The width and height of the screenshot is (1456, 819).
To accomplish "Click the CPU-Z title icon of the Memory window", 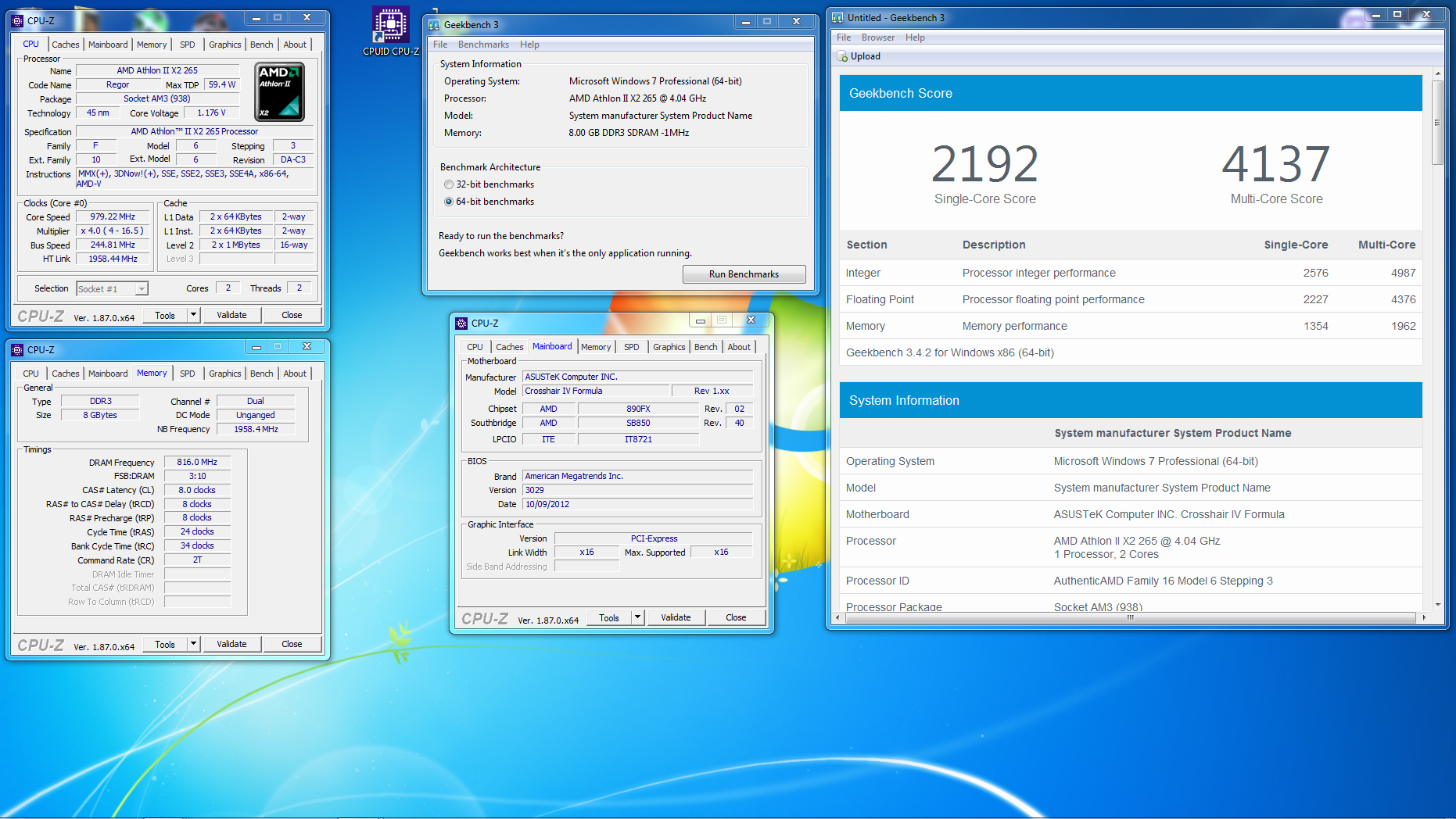I will point(17,349).
